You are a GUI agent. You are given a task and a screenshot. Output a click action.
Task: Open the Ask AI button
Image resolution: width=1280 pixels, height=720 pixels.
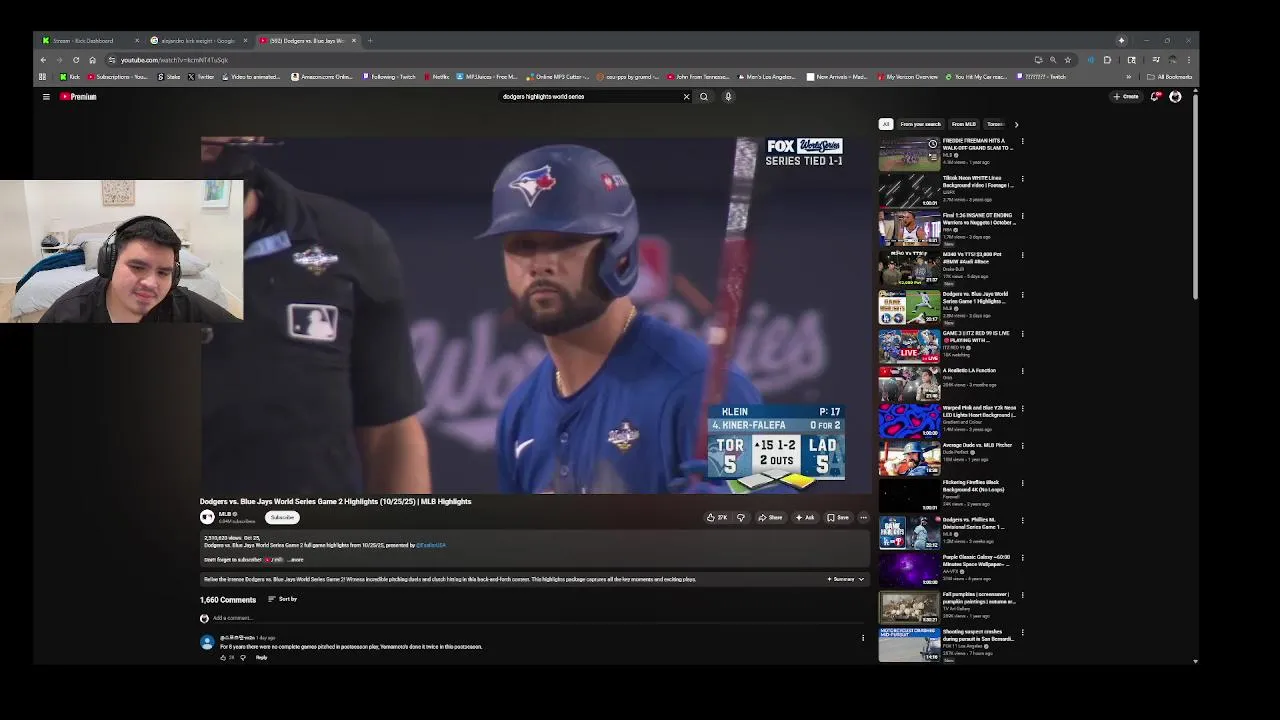pyautogui.click(x=805, y=518)
